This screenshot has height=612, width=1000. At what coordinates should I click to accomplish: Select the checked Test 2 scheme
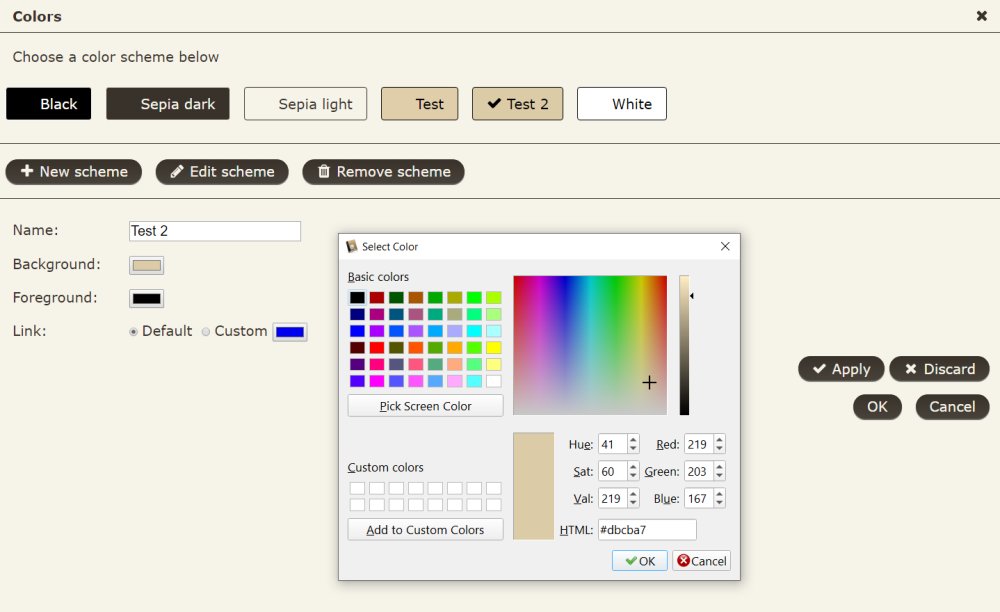click(x=518, y=104)
